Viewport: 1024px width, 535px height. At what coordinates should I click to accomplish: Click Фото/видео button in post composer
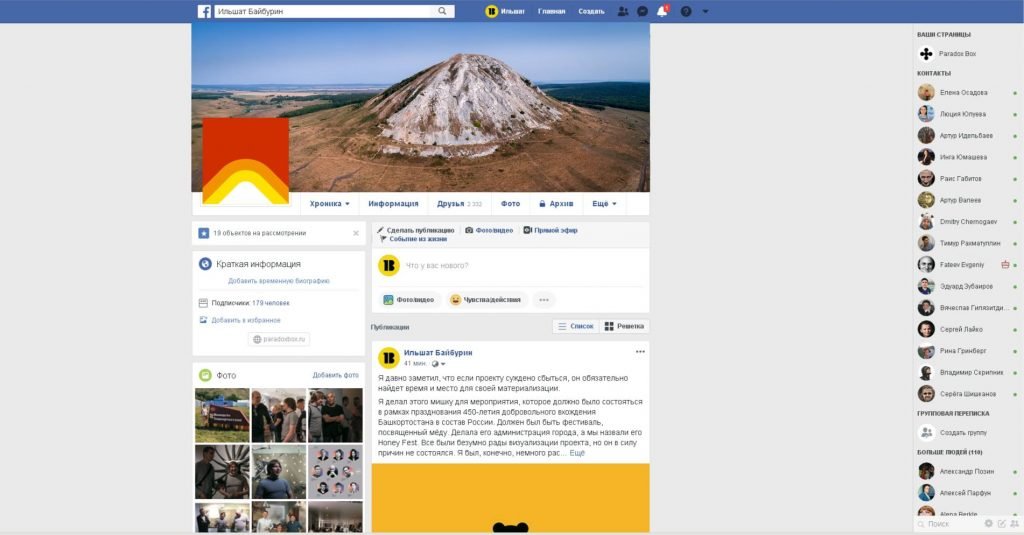click(x=408, y=299)
